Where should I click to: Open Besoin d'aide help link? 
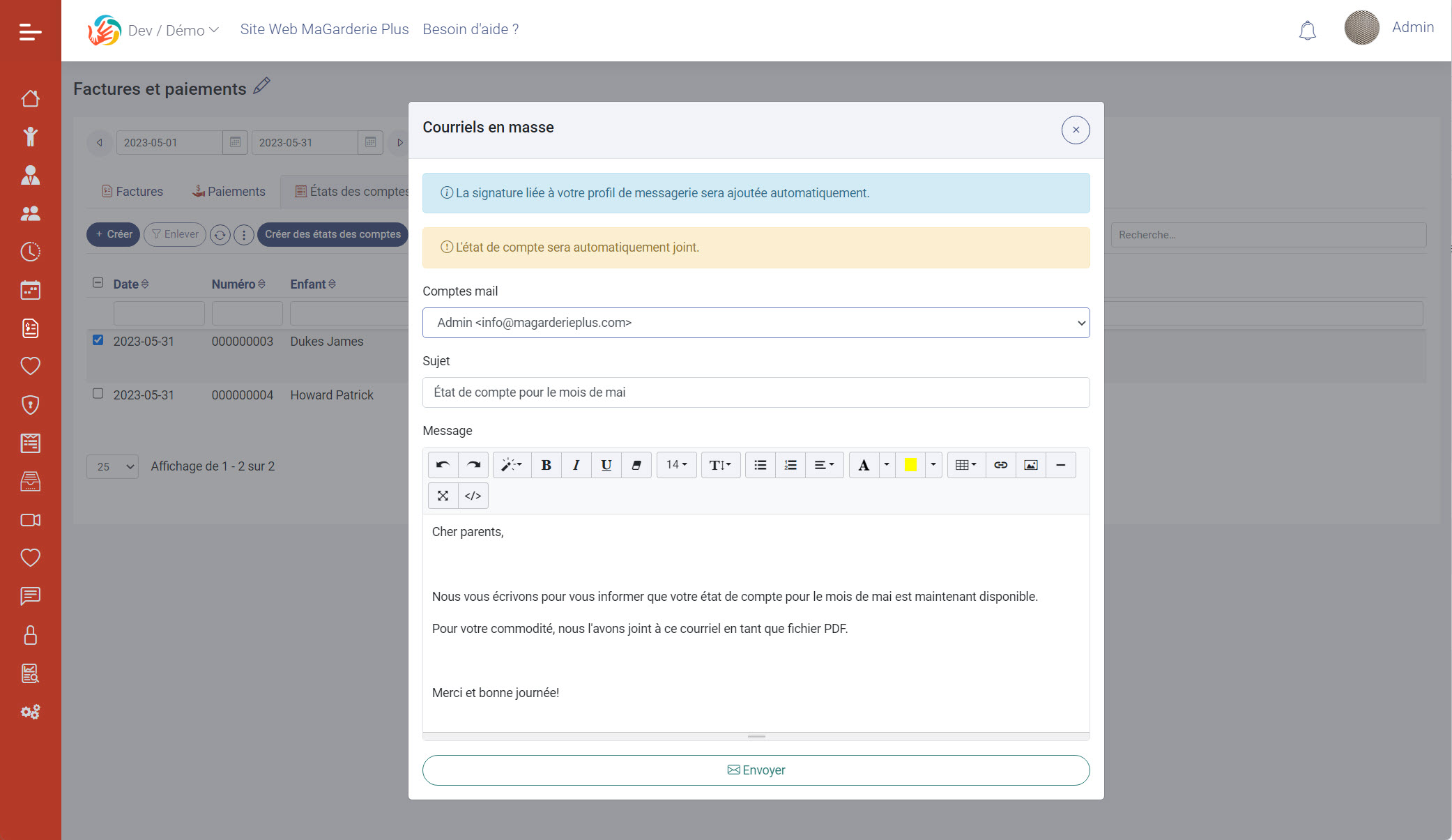click(x=471, y=29)
